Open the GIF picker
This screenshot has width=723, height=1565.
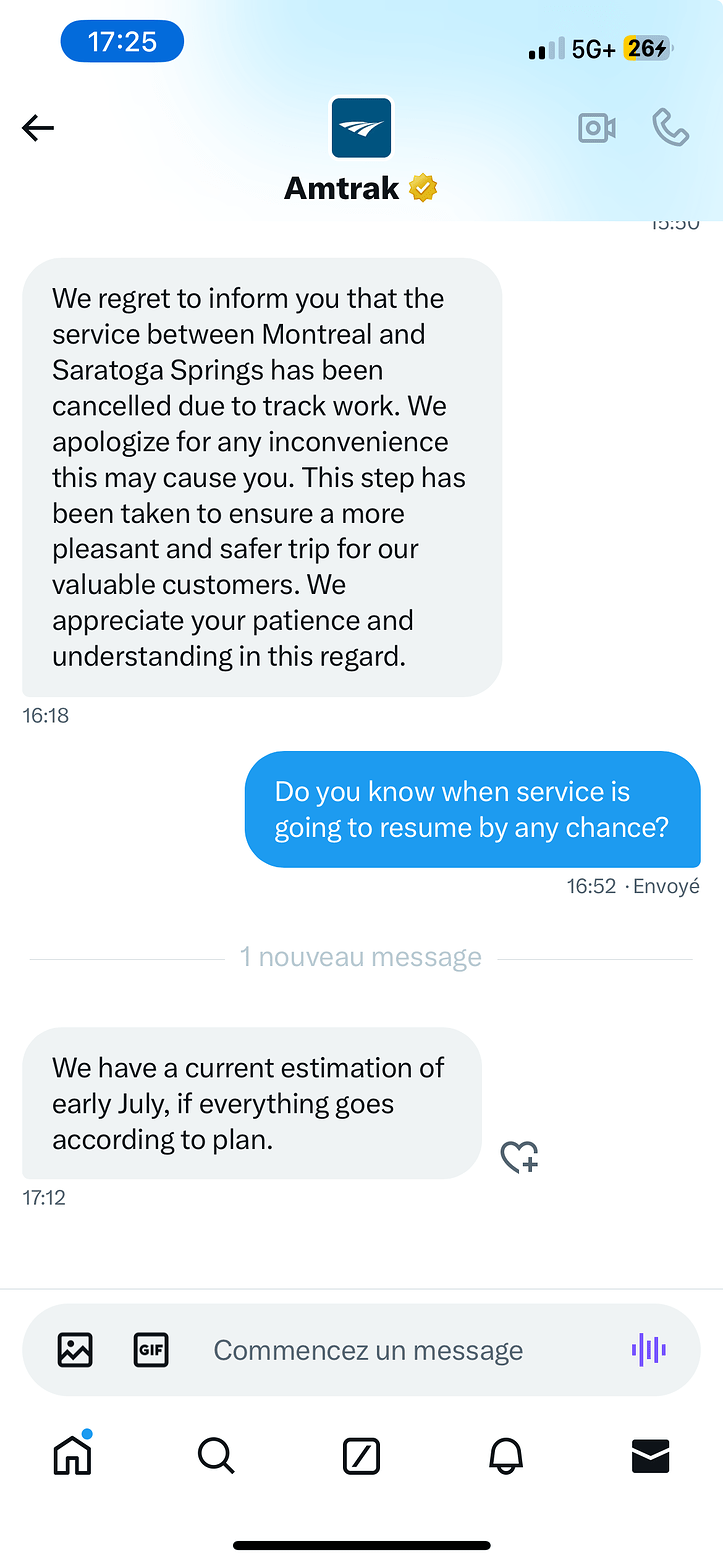(x=151, y=1350)
